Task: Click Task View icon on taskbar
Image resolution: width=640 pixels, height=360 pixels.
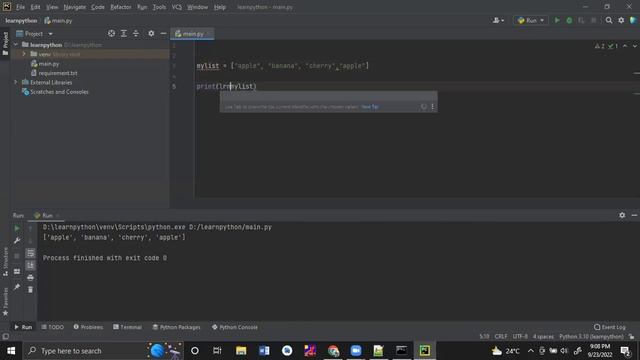Action: click(x=217, y=351)
